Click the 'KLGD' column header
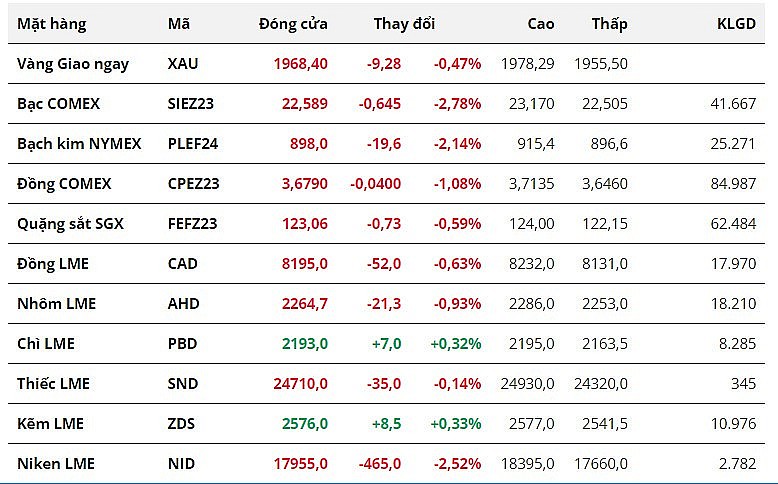The width and height of the screenshot is (778, 484). tap(737, 24)
